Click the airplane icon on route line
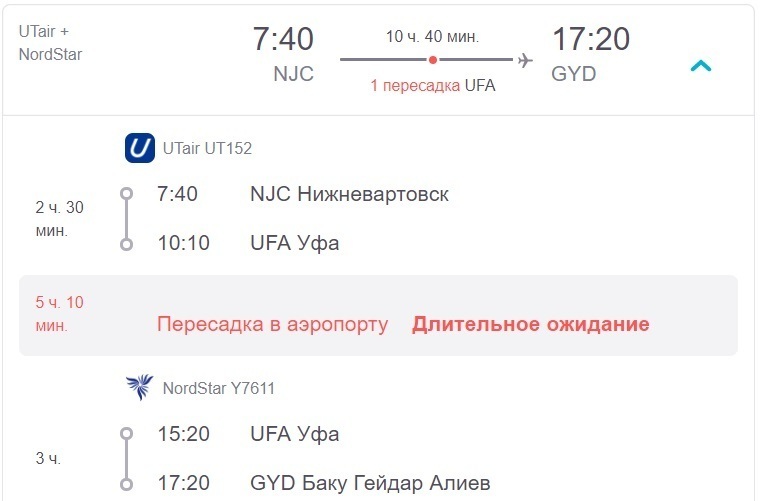This screenshot has width=762, height=501. tap(525, 60)
